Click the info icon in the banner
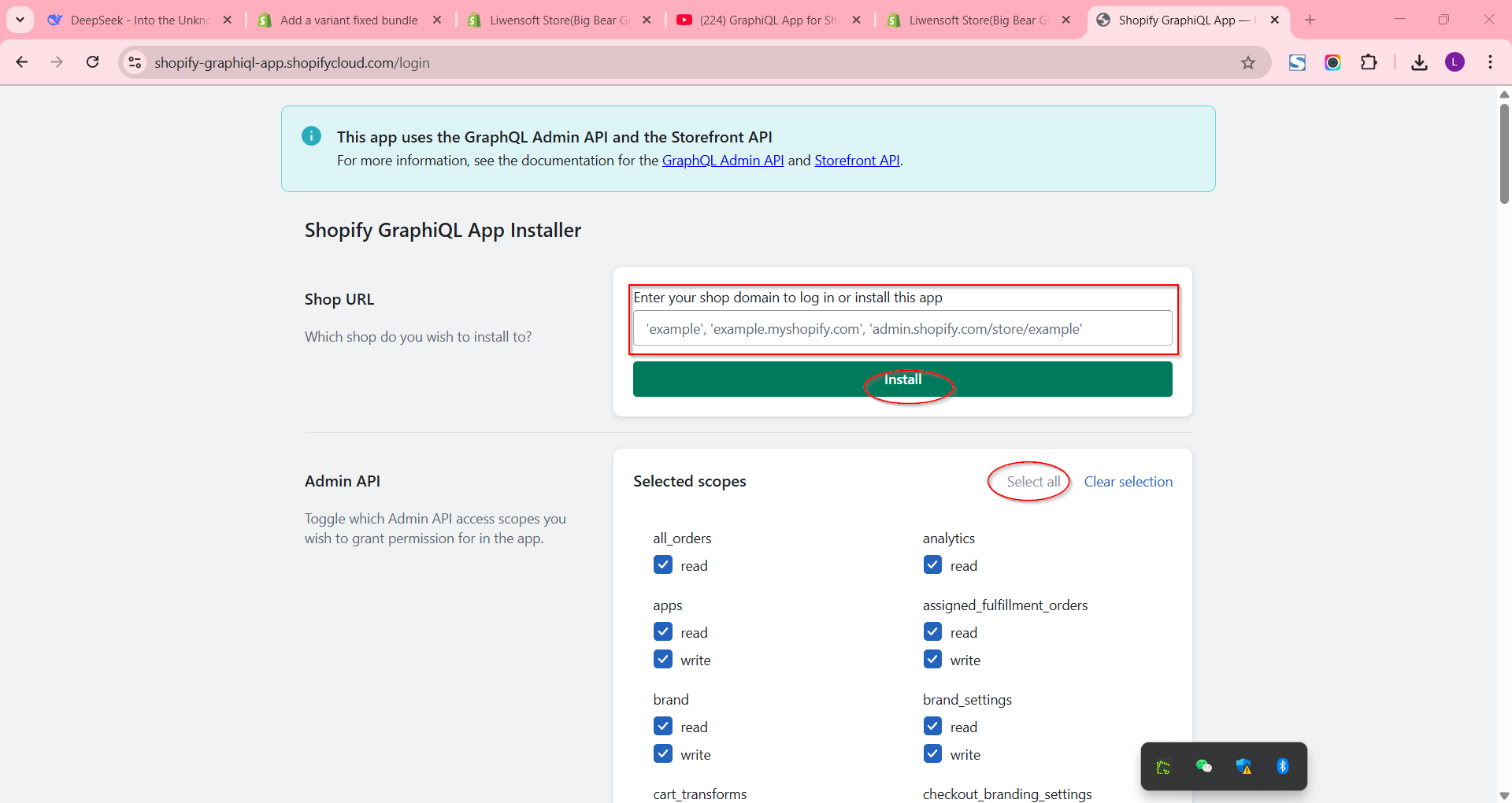This screenshot has height=803, width=1512. [311, 136]
